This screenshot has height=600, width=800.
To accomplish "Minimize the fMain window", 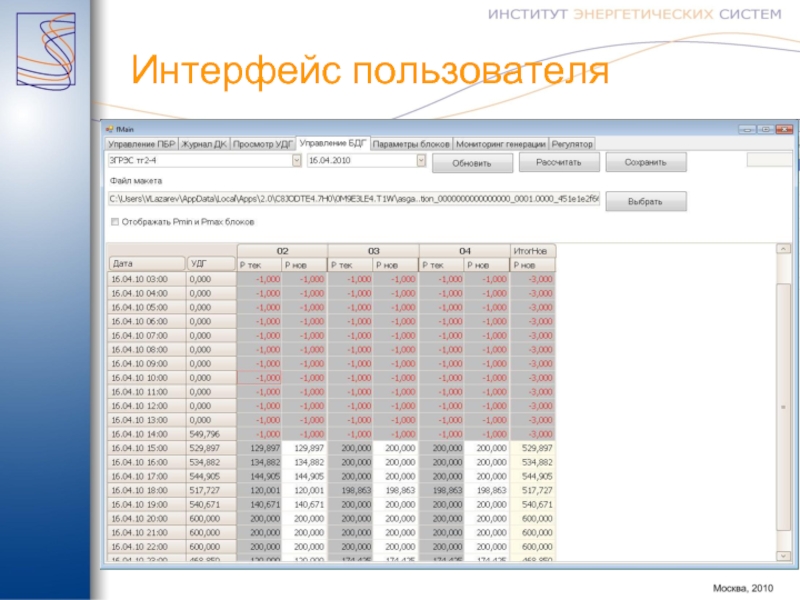I will tap(747, 130).
